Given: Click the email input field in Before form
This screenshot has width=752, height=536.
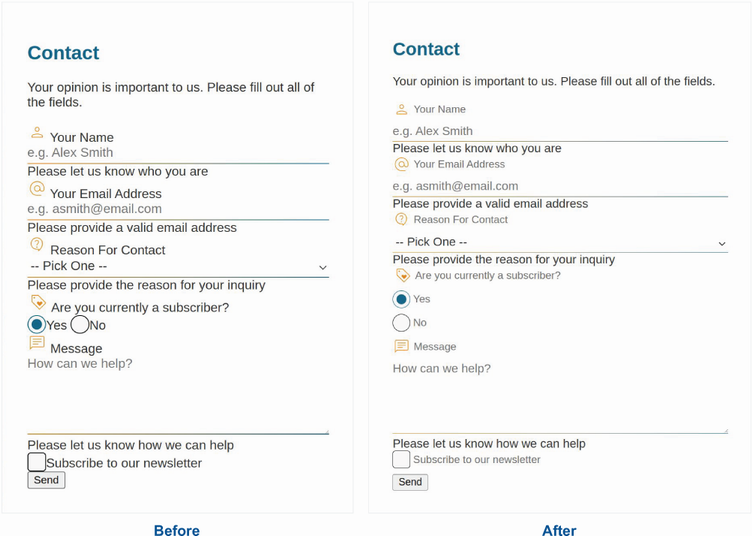Looking at the screenshot, I should tap(178, 209).
